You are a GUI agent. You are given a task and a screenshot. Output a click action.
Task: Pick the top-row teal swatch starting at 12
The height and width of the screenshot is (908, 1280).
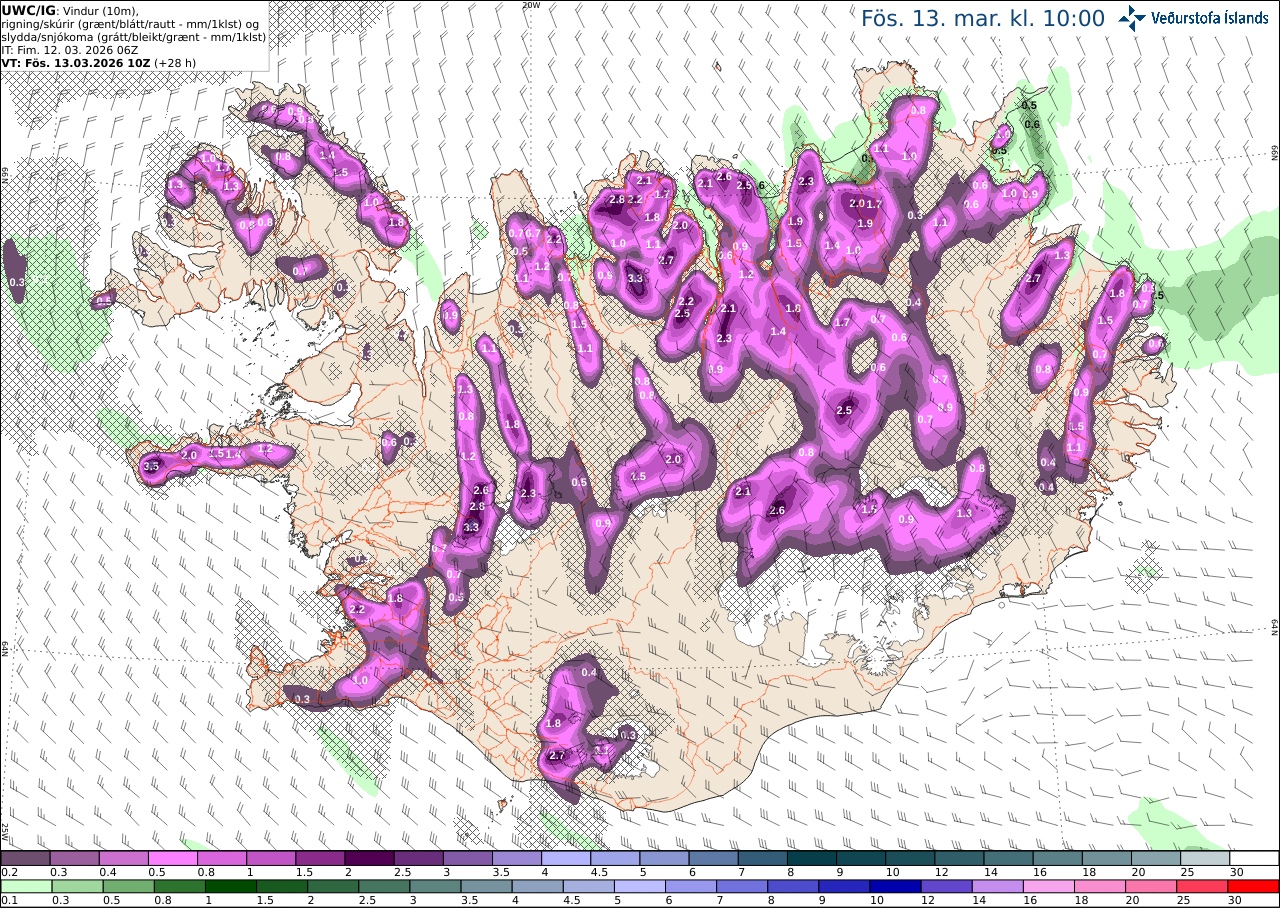tap(960, 858)
